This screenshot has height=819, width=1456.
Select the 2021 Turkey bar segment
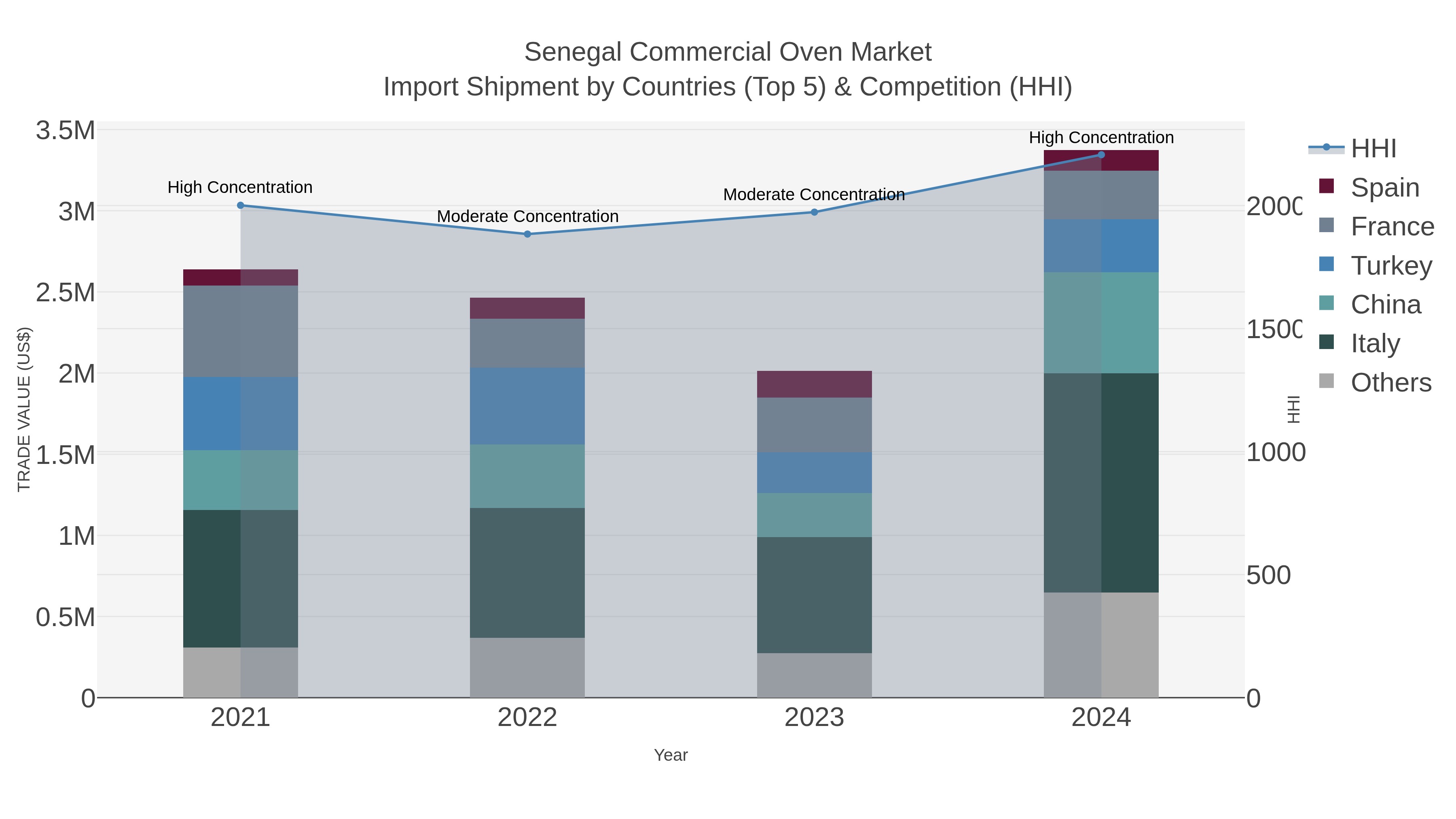click(241, 414)
